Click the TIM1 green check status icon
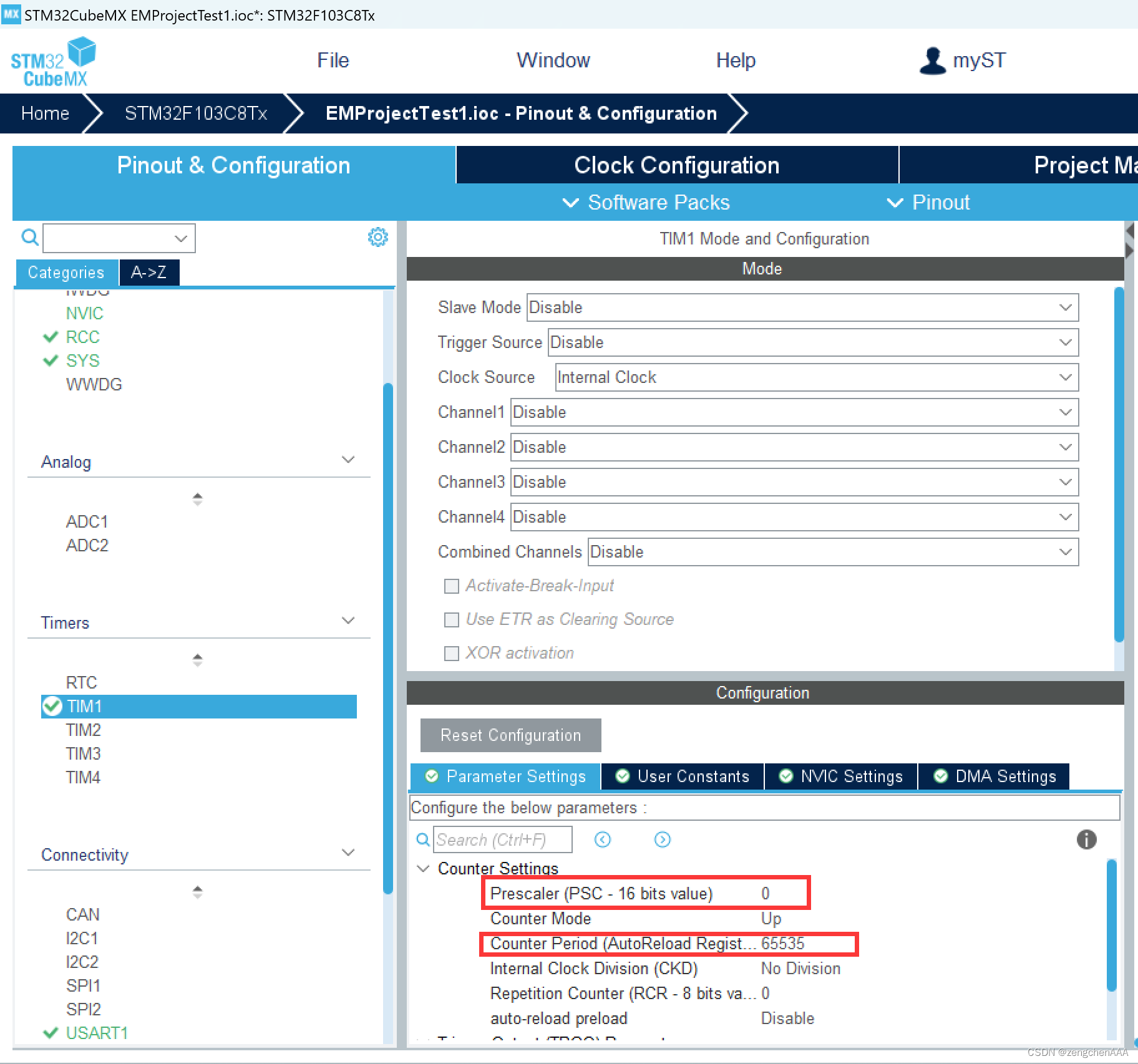 pyautogui.click(x=52, y=706)
